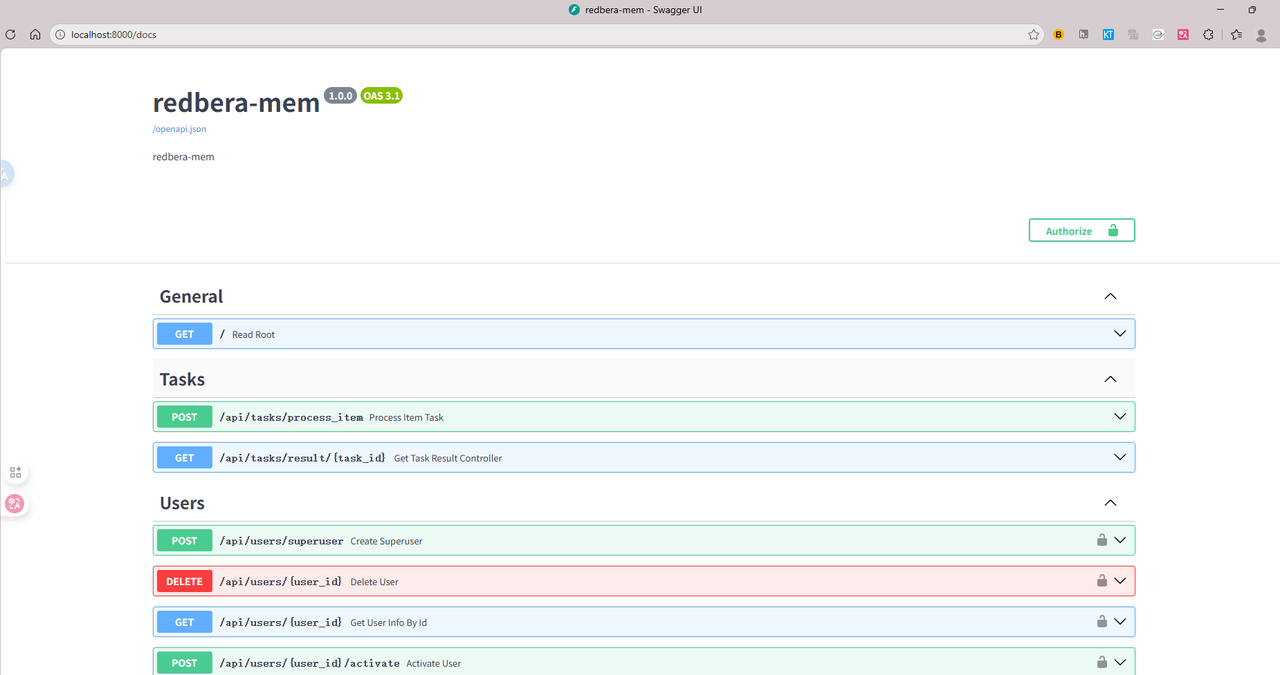1280x675 pixels.
Task: Reload the Swagger docs page
Action: 11,34
